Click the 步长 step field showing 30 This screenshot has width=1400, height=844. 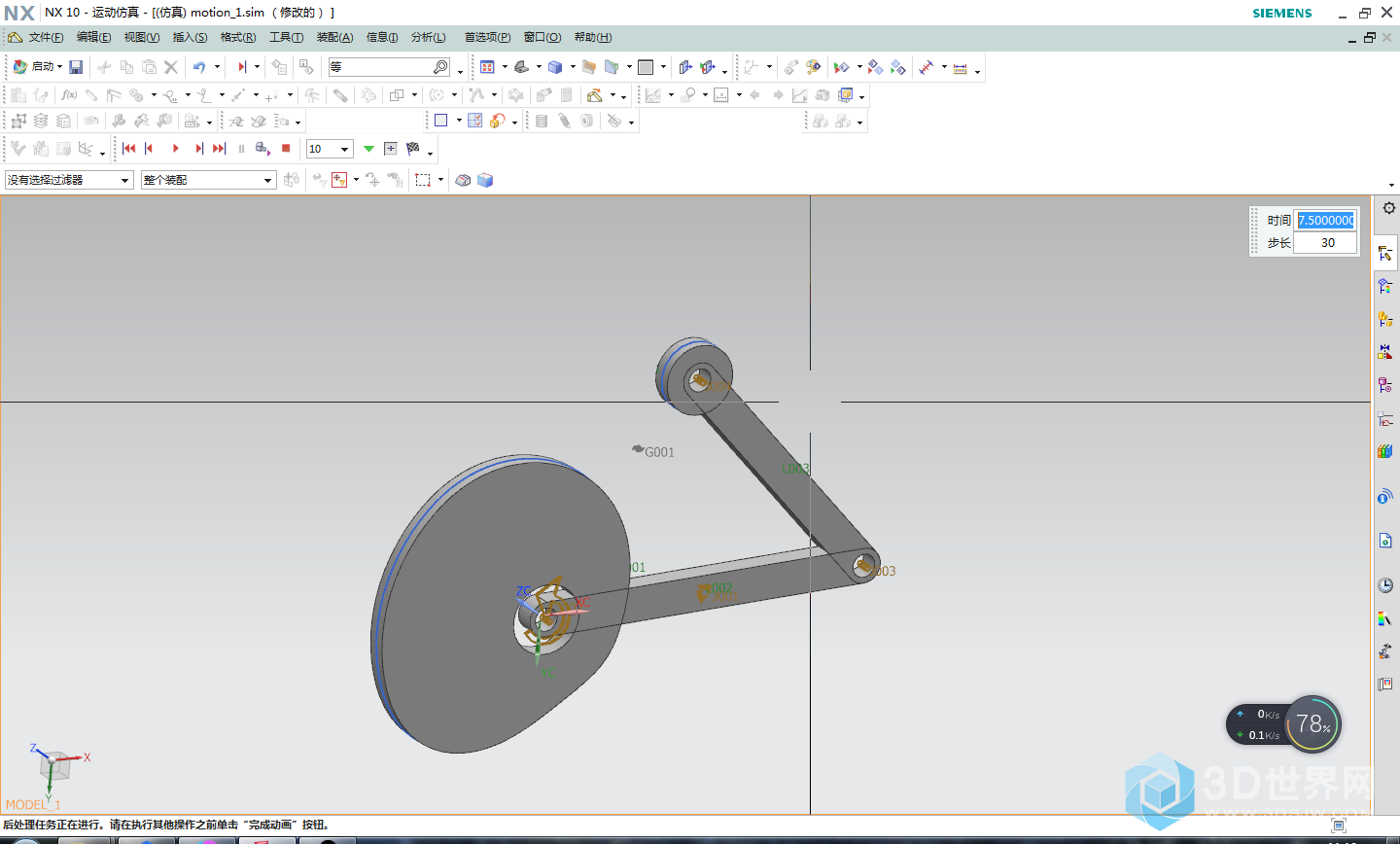click(x=1325, y=243)
